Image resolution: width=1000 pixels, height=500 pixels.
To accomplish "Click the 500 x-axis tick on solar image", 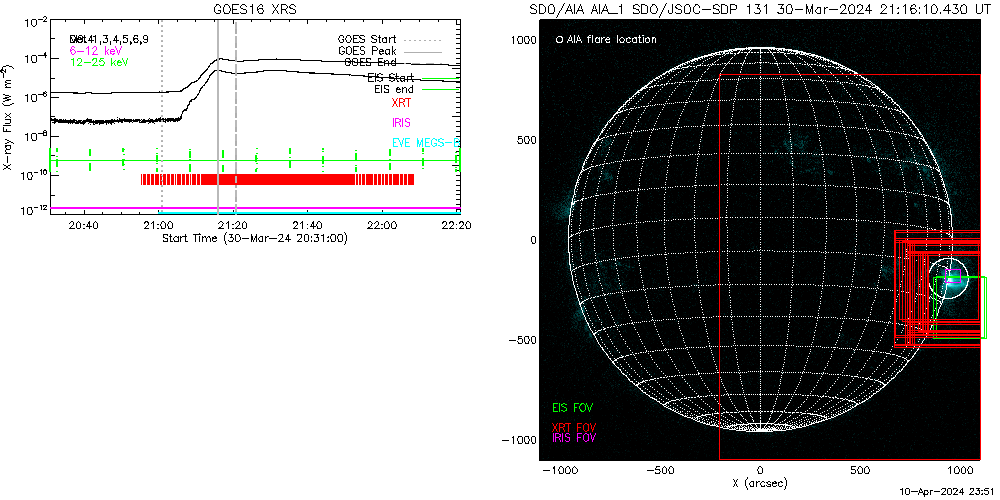I will (x=860, y=470).
